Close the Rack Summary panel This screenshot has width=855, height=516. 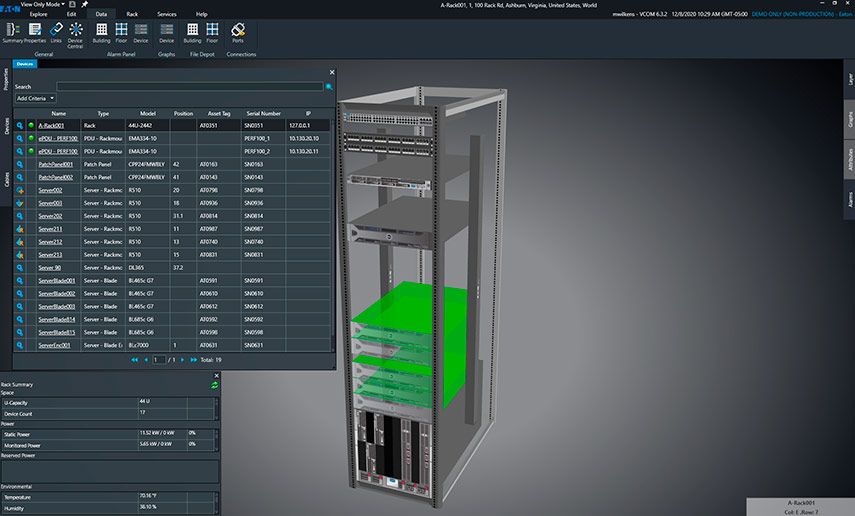[x=216, y=376]
